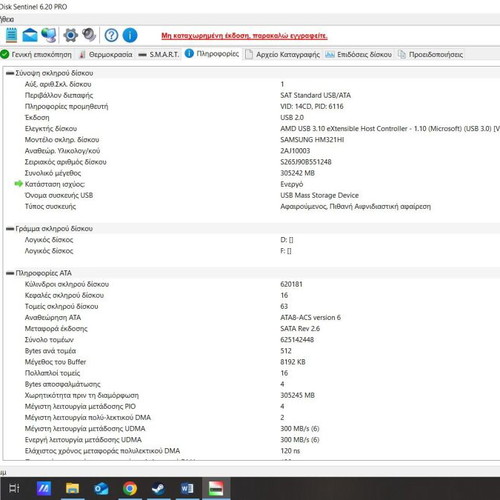The image size is (500, 500).
Task: Click the Μέγεθος του Buffer label
Action: [55, 362]
